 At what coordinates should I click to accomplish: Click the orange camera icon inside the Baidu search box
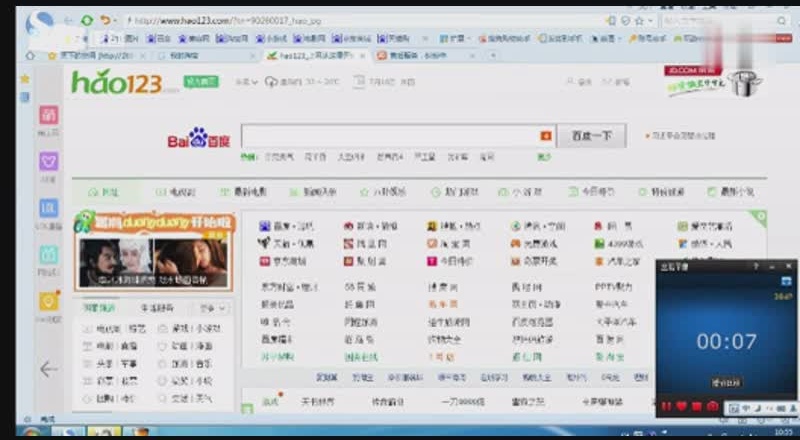coord(545,136)
